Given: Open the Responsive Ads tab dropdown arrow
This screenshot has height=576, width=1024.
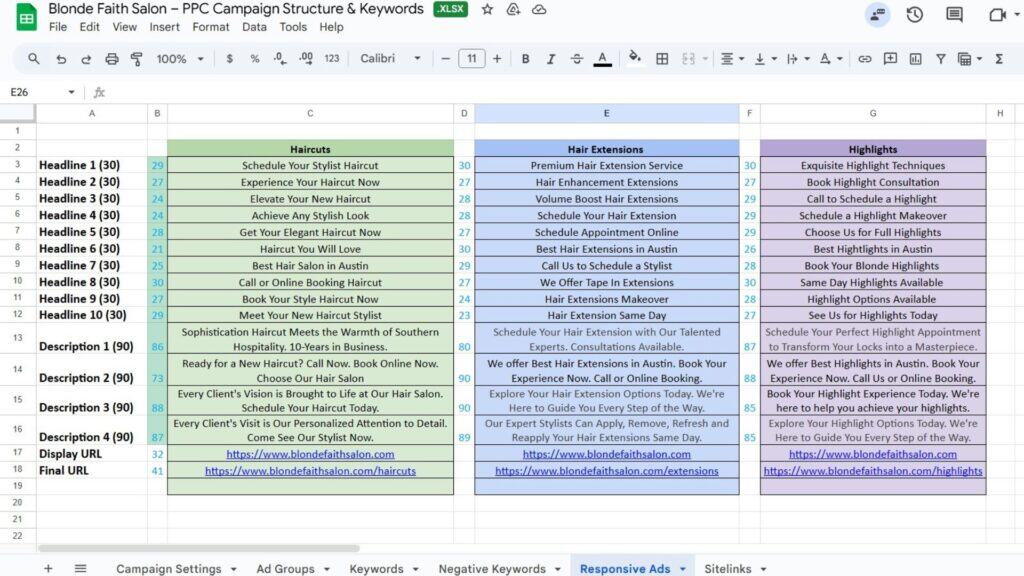Looking at the screenshot, I should pos(683,569).
